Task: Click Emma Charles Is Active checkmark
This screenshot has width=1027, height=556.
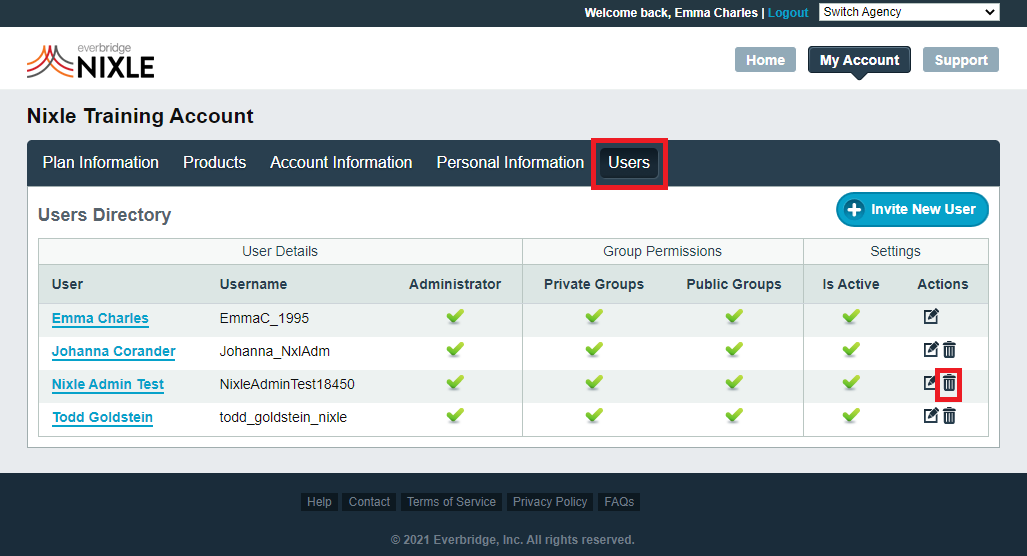Action: point(851,317)
